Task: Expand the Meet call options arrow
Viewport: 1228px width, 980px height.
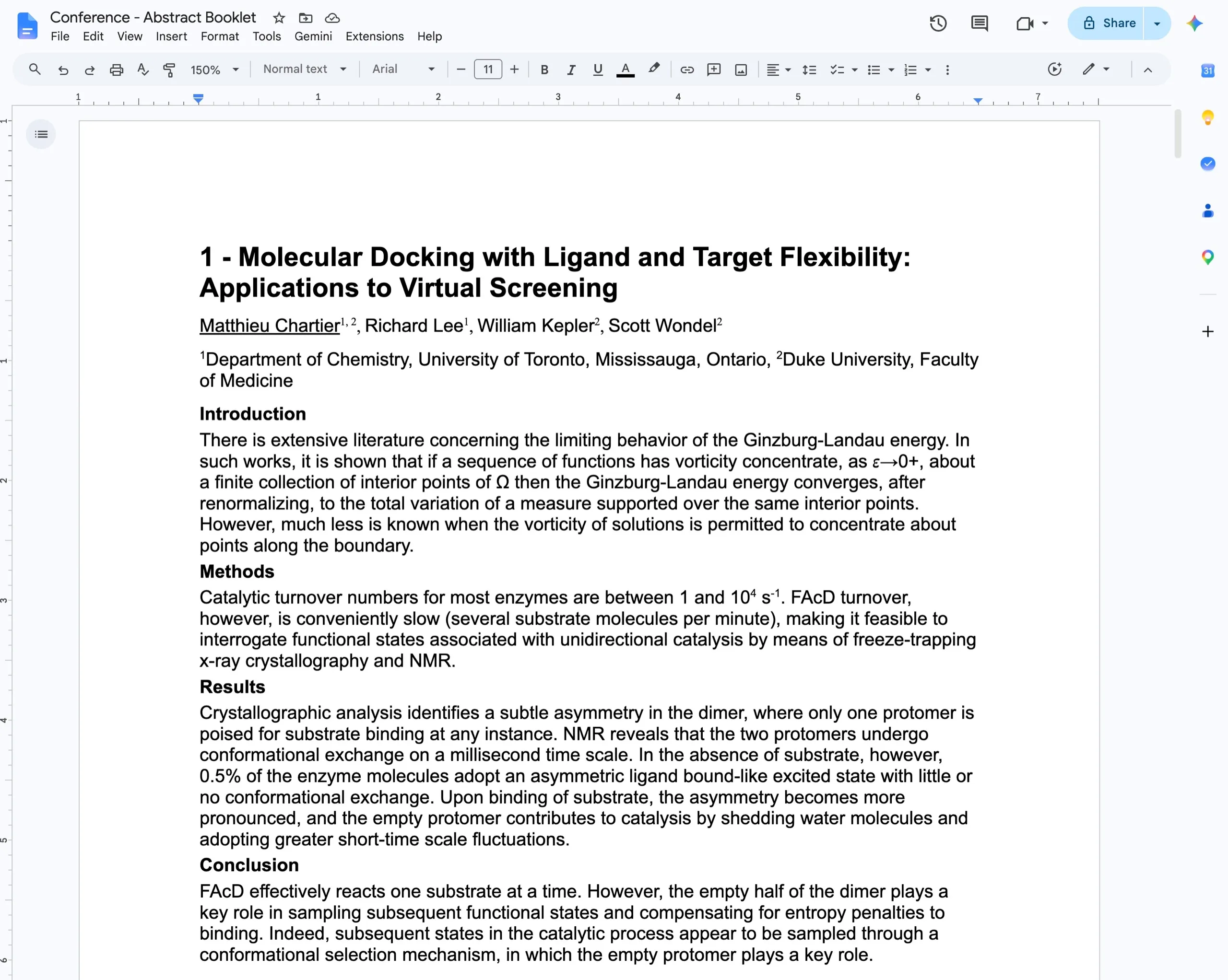Action: 1045,23
